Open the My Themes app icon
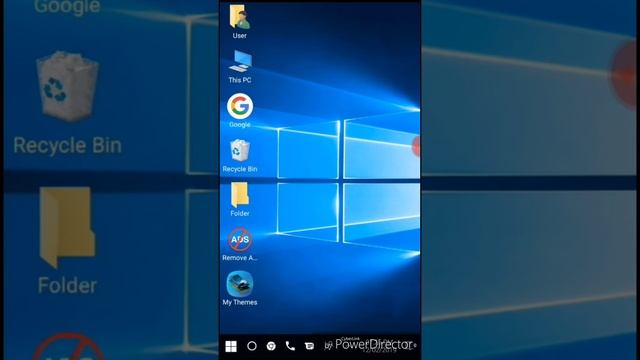This screenshot has width=640, height=360. pyautogui.click(x=240, y=284)
